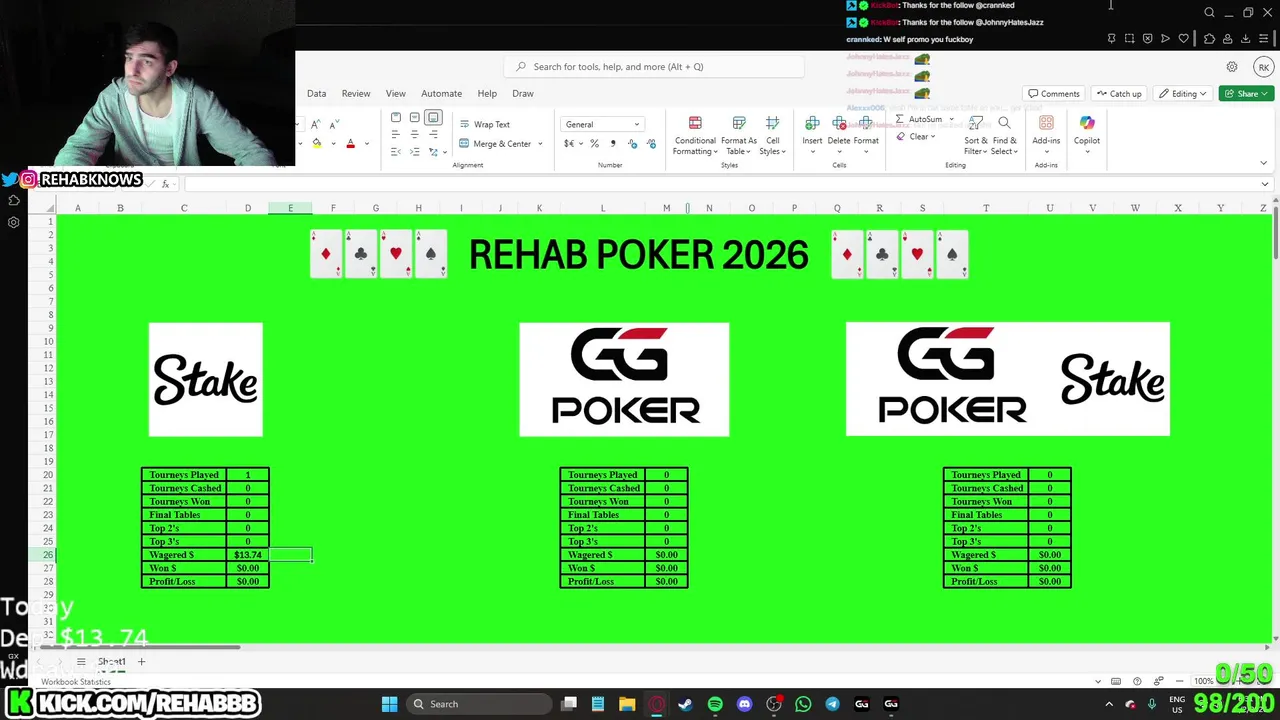Click the AutoSum sigma icon

900,119
